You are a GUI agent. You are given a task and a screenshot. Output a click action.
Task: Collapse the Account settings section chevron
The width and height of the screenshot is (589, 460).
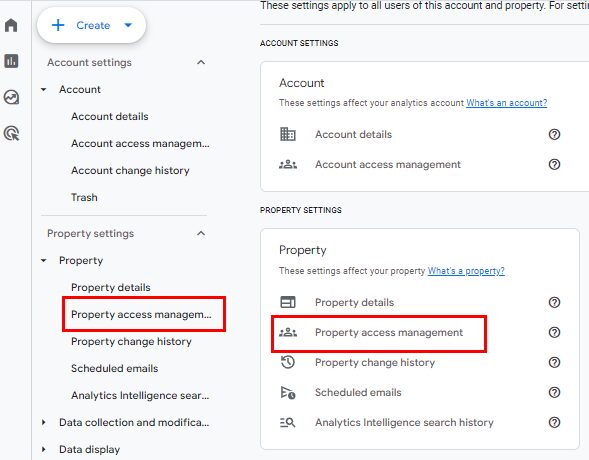pos(201,62)
